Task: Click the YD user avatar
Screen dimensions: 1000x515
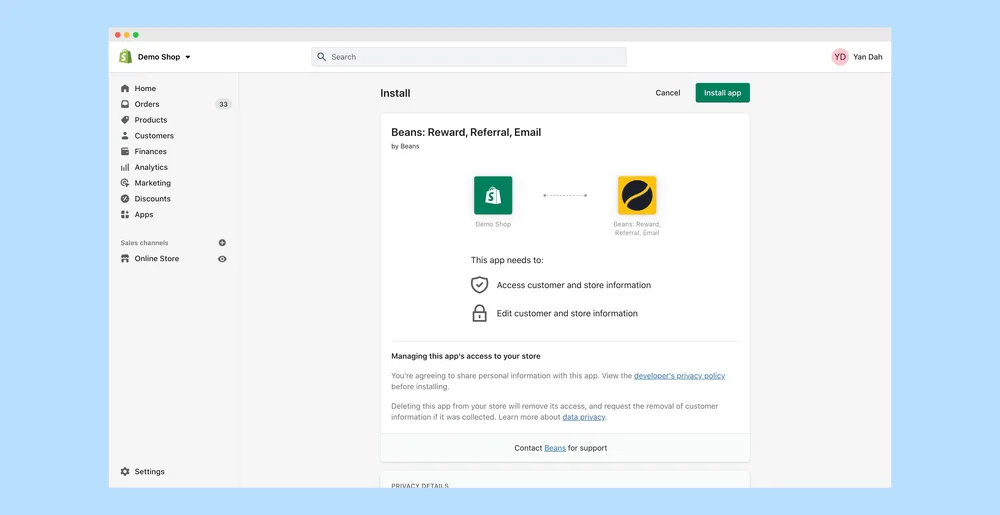Action: coord(840,57)
